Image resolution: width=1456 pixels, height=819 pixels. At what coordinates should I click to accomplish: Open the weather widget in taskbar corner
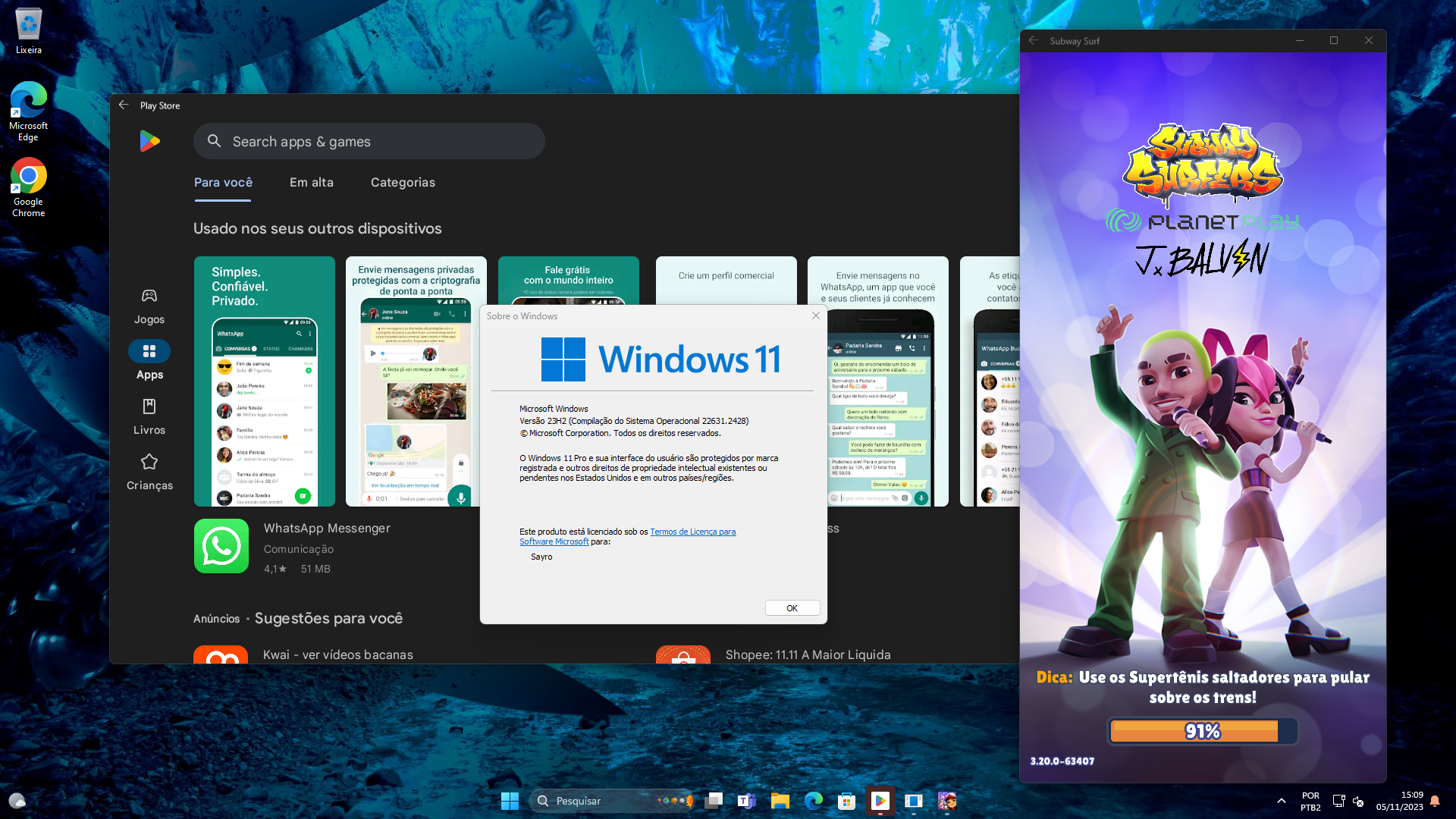17,801
